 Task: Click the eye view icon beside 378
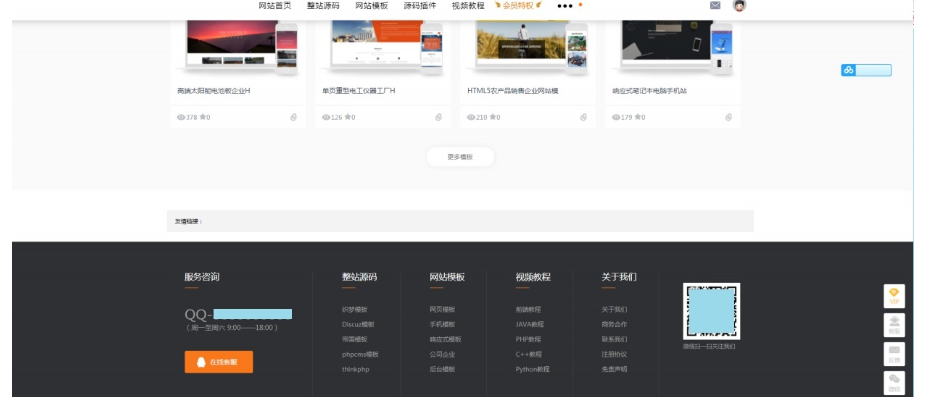pos(181,117)
